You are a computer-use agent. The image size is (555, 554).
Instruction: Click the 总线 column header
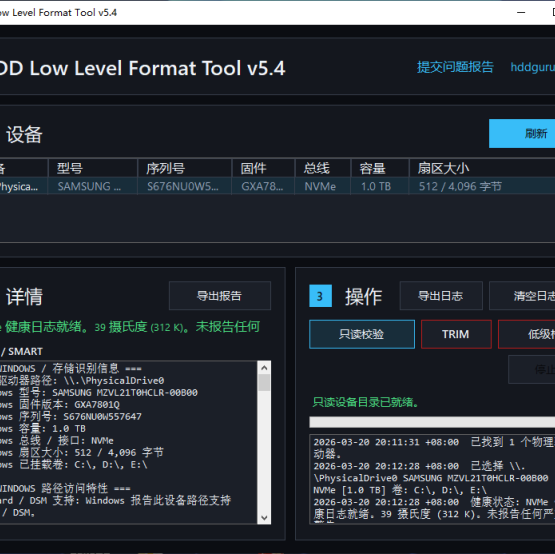tap(322, 168)
